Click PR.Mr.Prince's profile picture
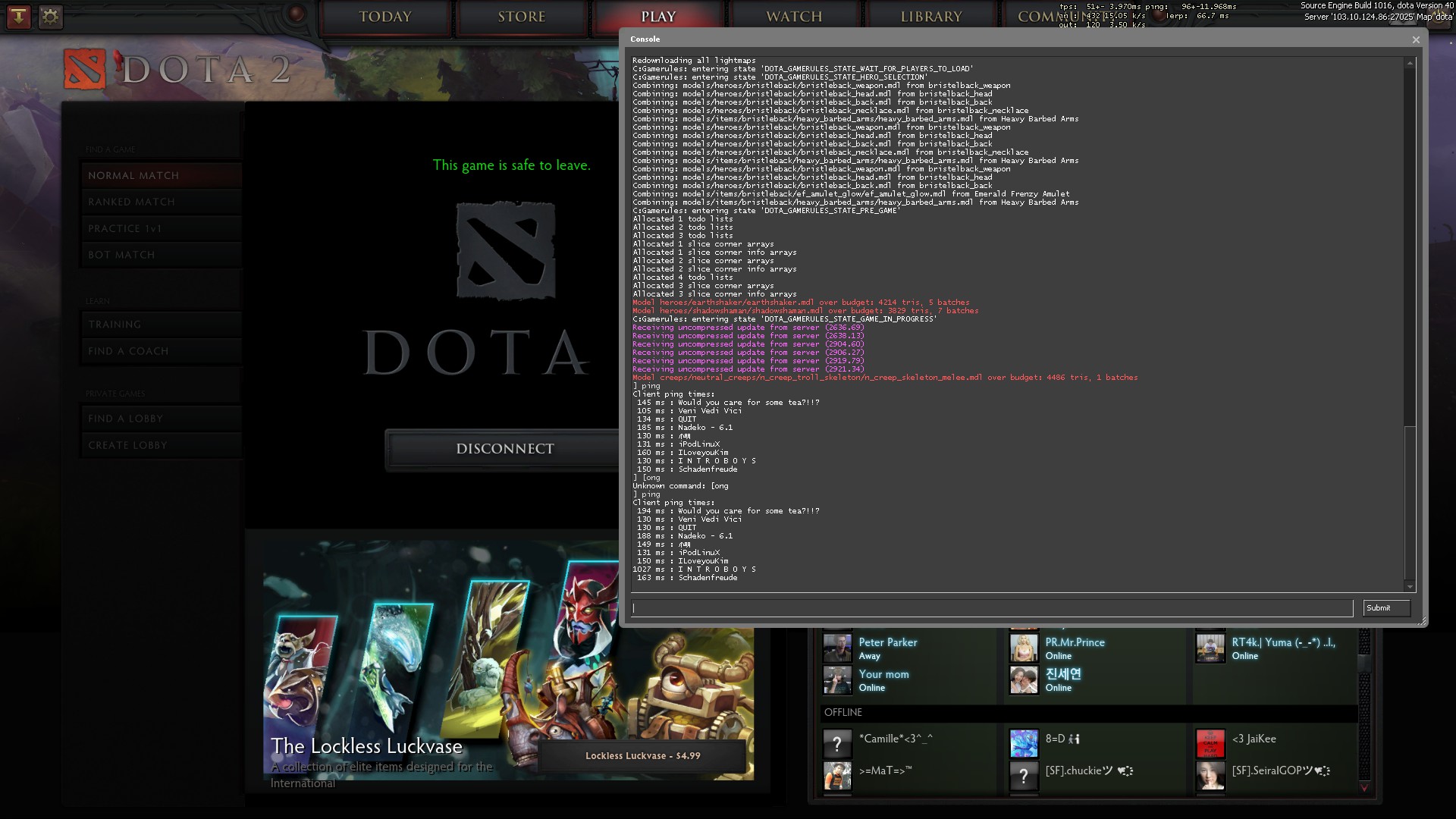Image resolution: width=1456 pixels, height=819 pixels. click(x=1024, y=648)
